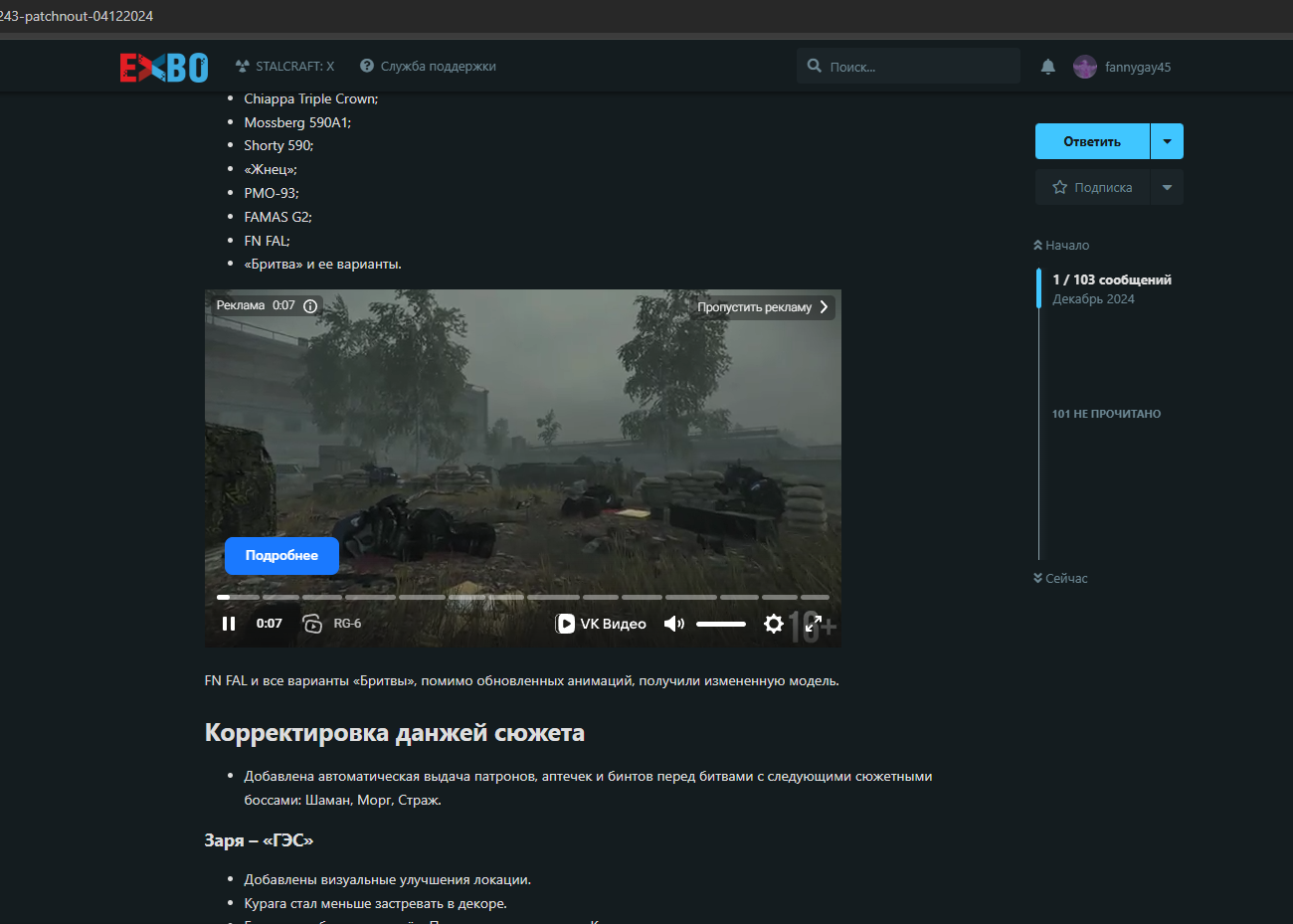This screenshot has height=924, width=1293.
Task: Open the fannygay45 user avatar menu
Action: coord(1085,67)
